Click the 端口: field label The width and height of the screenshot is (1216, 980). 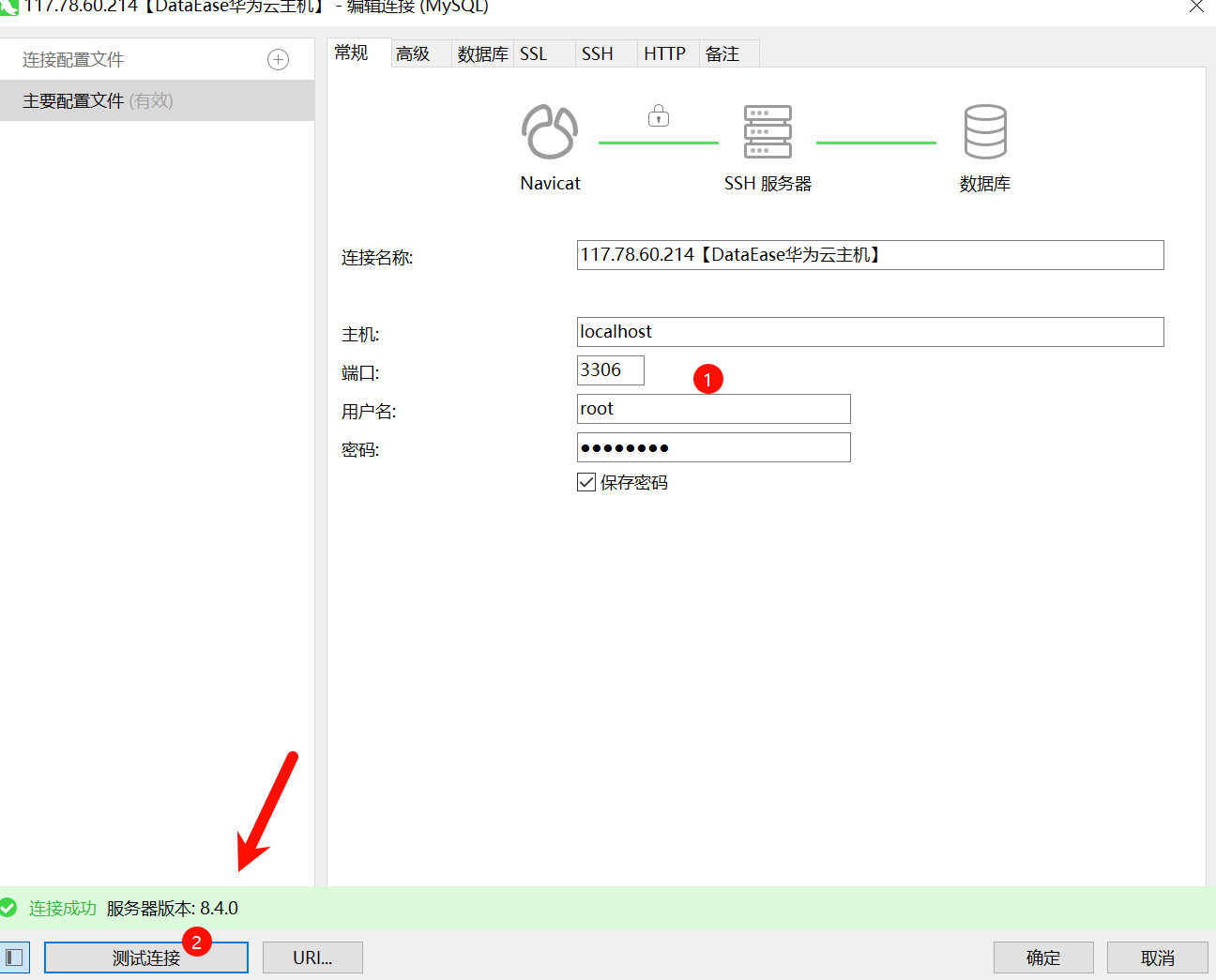[x=360, y=373]
